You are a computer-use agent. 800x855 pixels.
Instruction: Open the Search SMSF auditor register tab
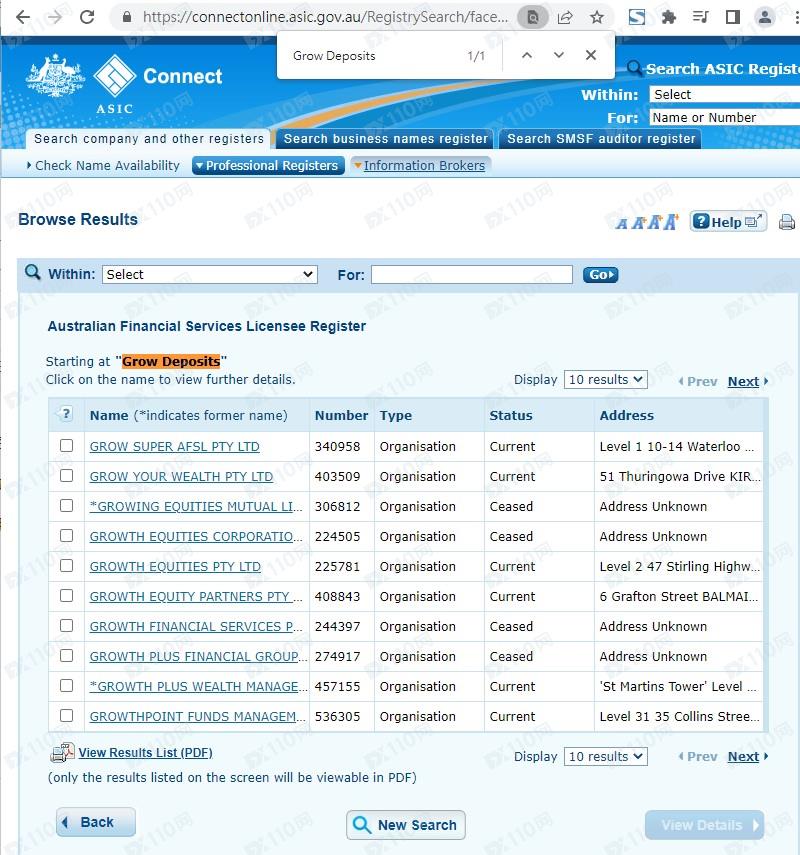point(601,139)
